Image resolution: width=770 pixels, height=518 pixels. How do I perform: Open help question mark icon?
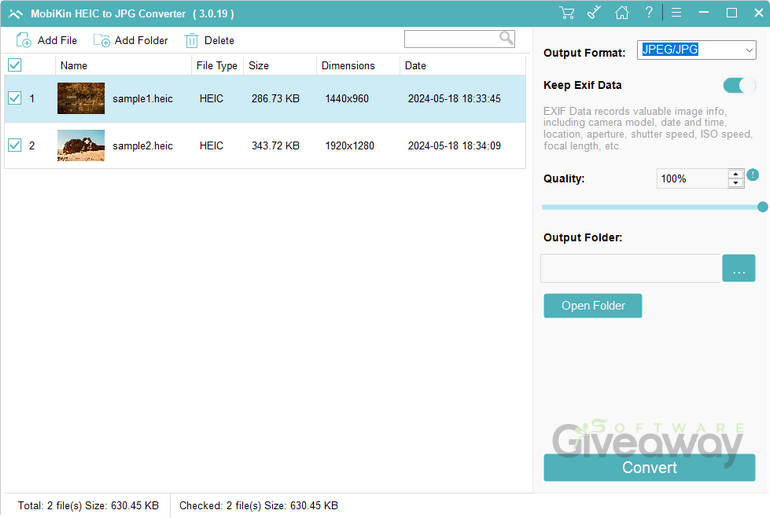(649, 13)
